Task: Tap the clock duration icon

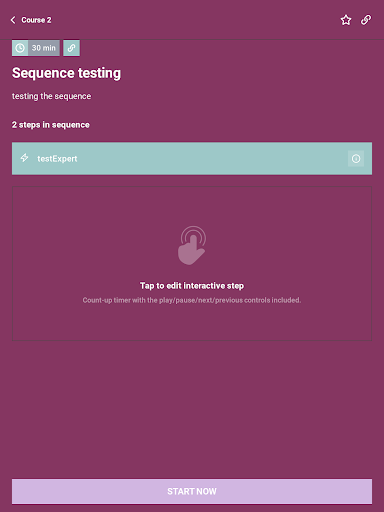Action: pos(20,48)
